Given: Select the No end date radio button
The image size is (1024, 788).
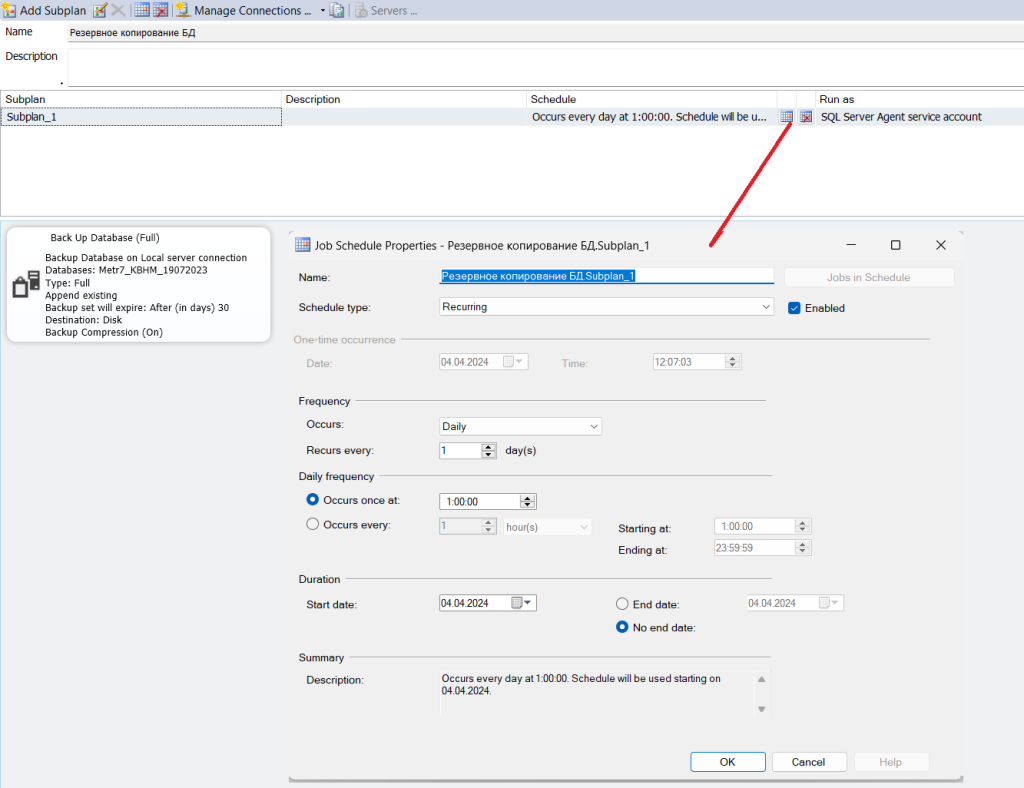Looking at the screenshot, I should 622,627.
